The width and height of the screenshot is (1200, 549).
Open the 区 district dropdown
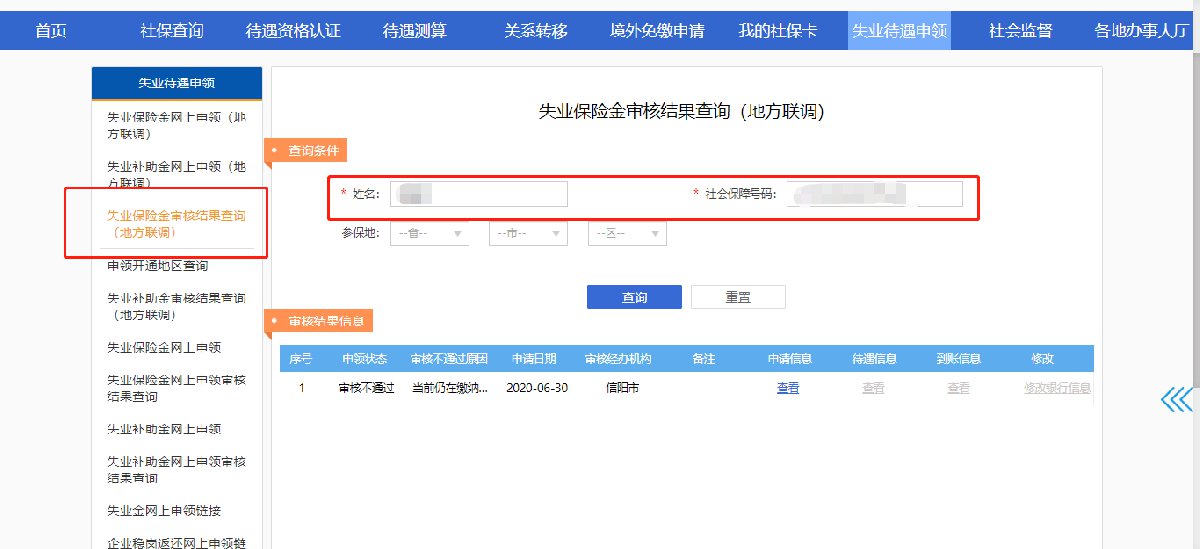coord(627,233)
